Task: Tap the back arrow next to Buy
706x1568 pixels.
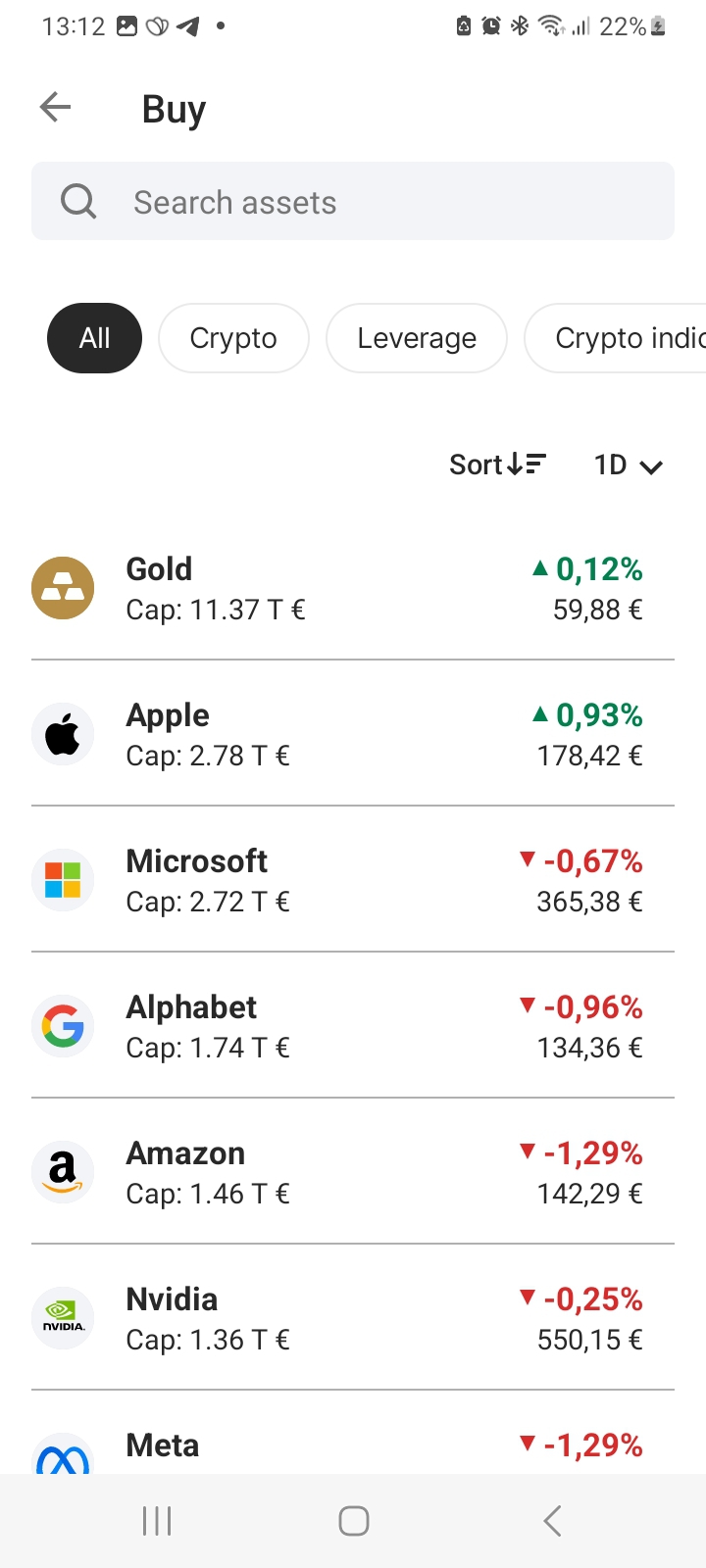Action: point(56,107)
